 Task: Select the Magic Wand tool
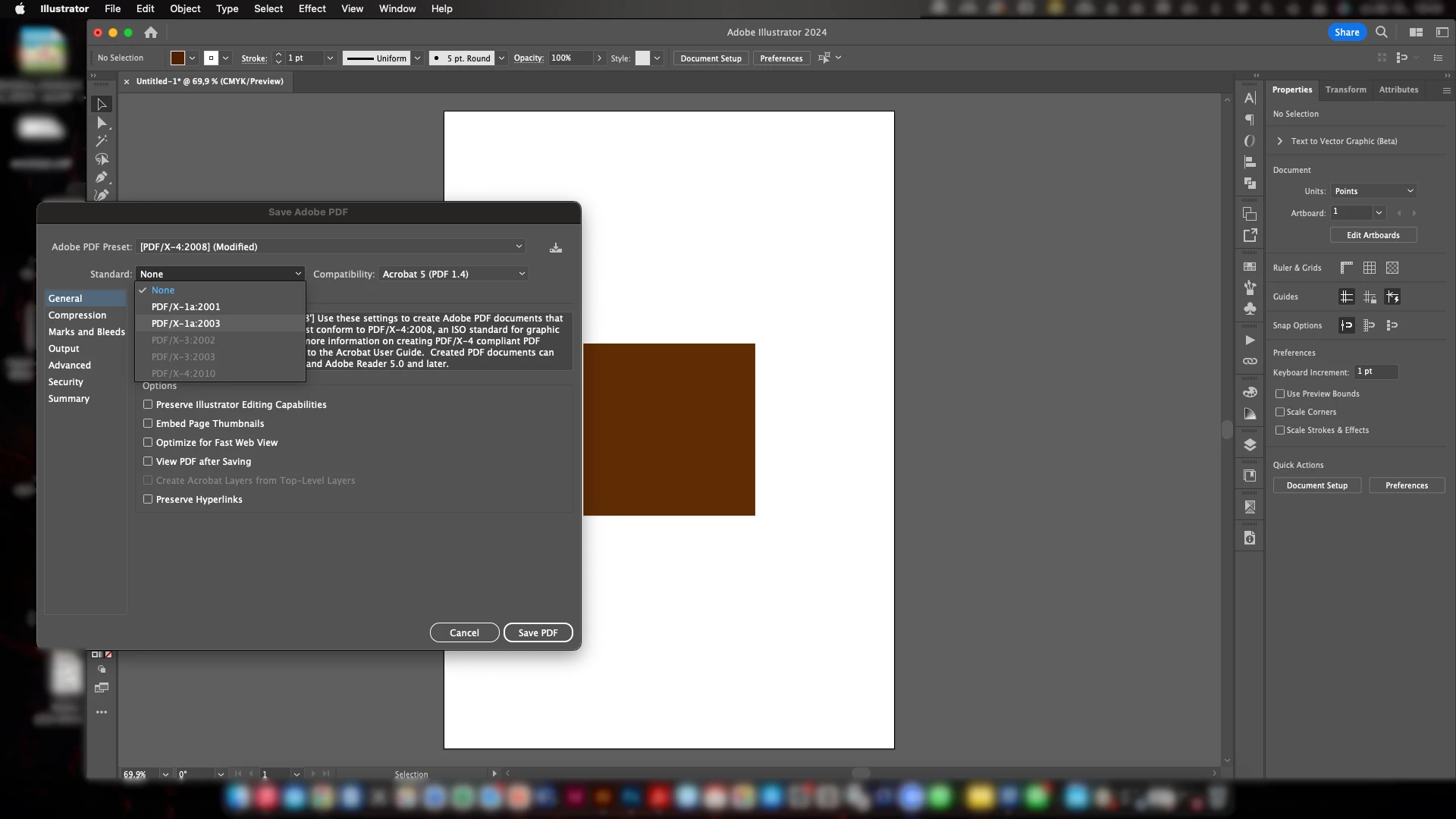coord(102,141)
